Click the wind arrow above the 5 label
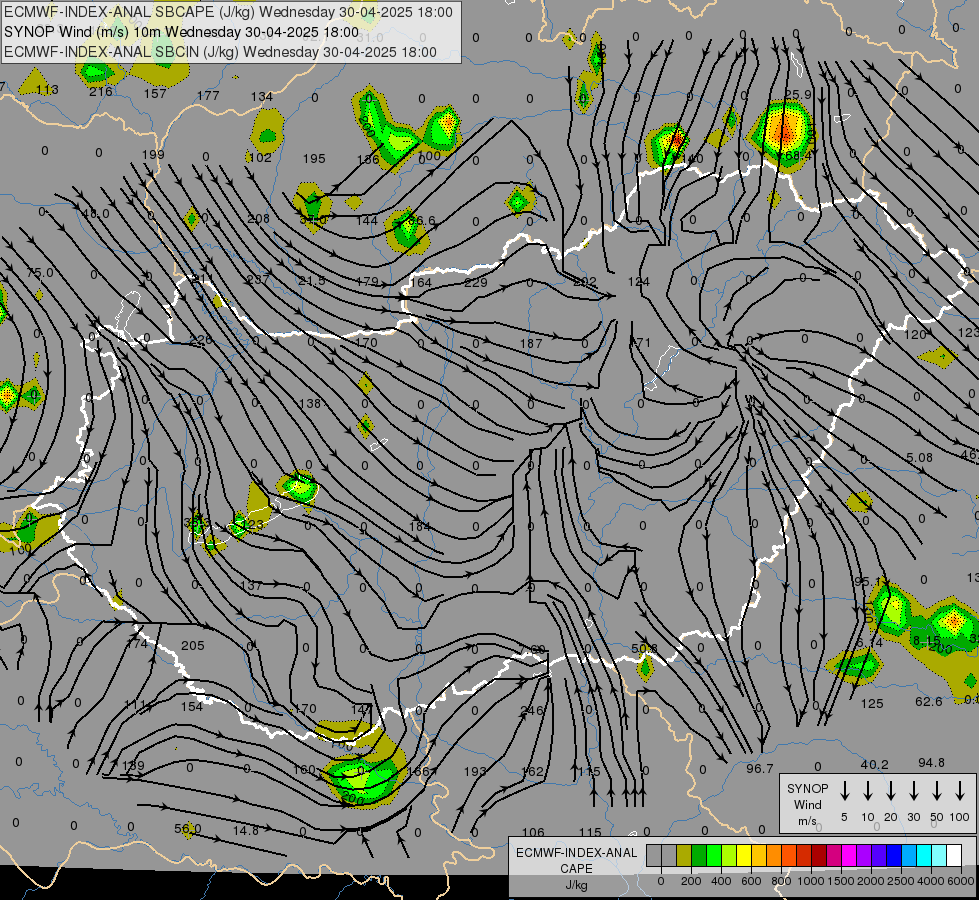The image size is (979, 900). pos(844,791)
